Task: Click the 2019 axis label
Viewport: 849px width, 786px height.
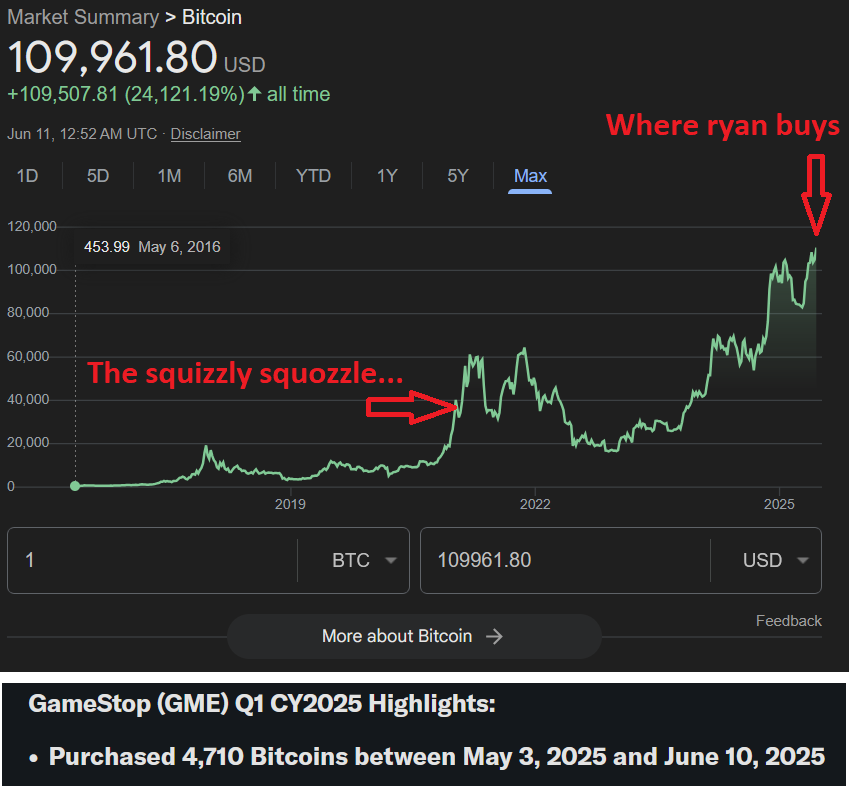Action: [290, 504]
